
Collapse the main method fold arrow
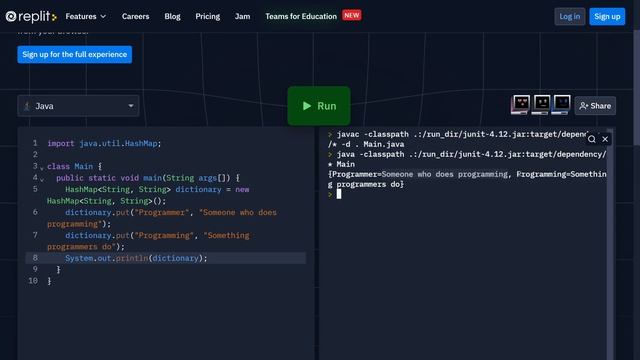coord(42,180)
